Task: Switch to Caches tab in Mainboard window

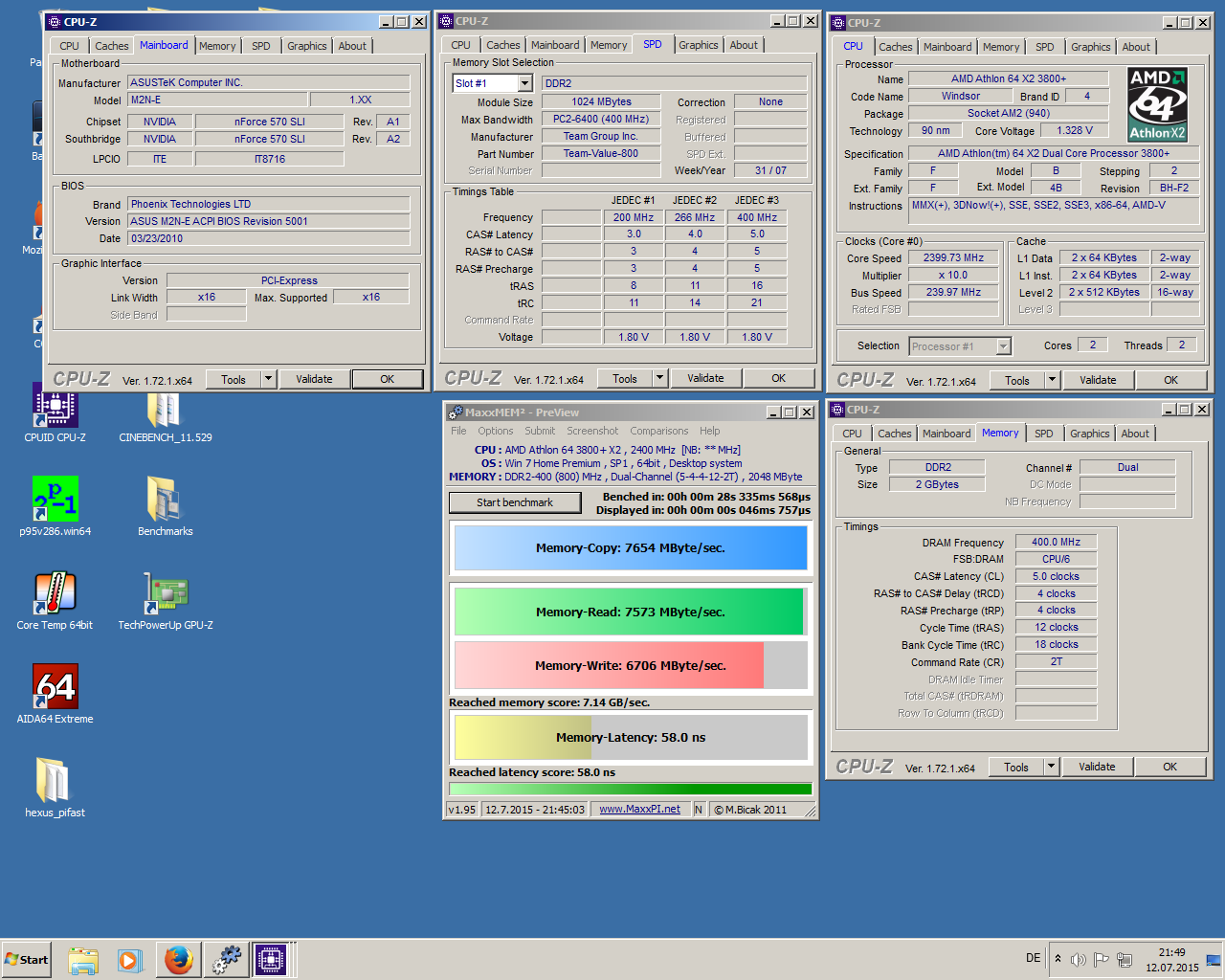Action: (111, 46)
